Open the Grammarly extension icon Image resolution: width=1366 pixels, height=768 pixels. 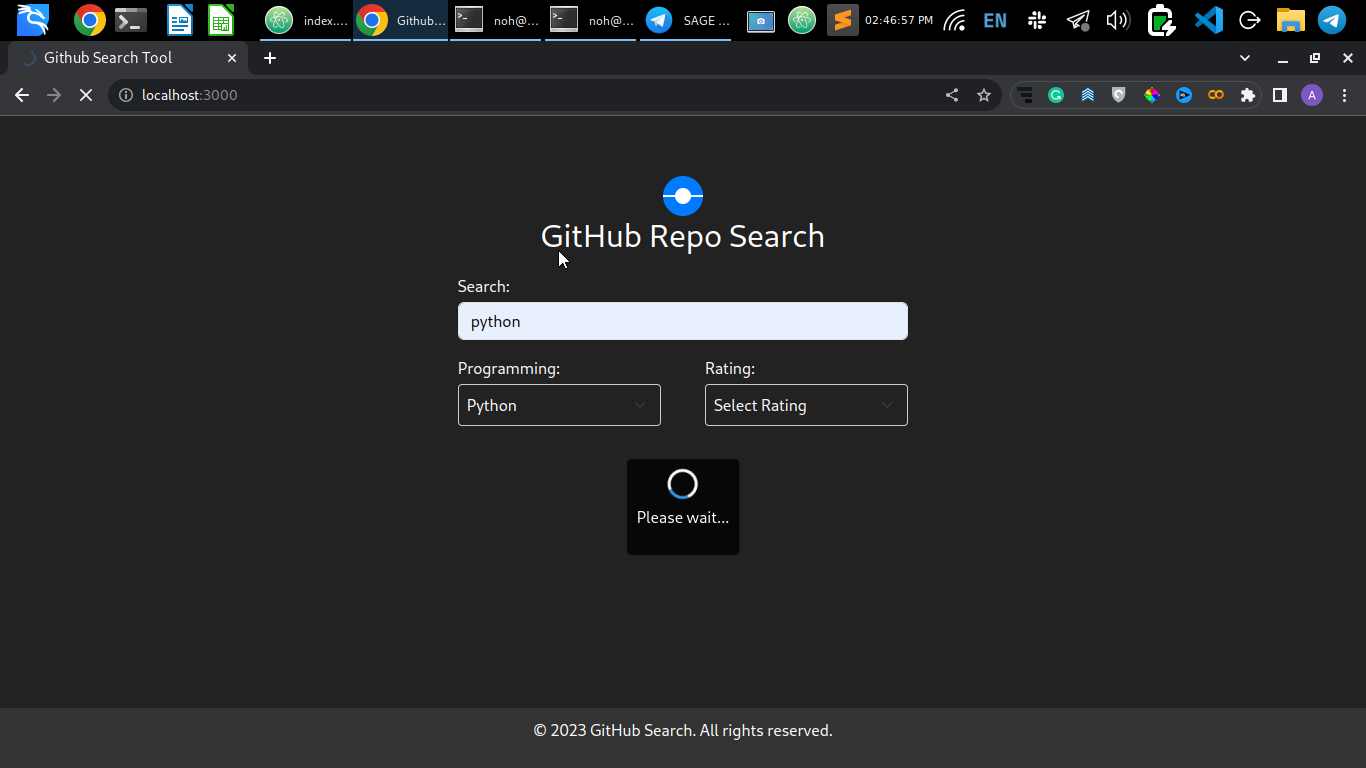tap(1056, 95)
